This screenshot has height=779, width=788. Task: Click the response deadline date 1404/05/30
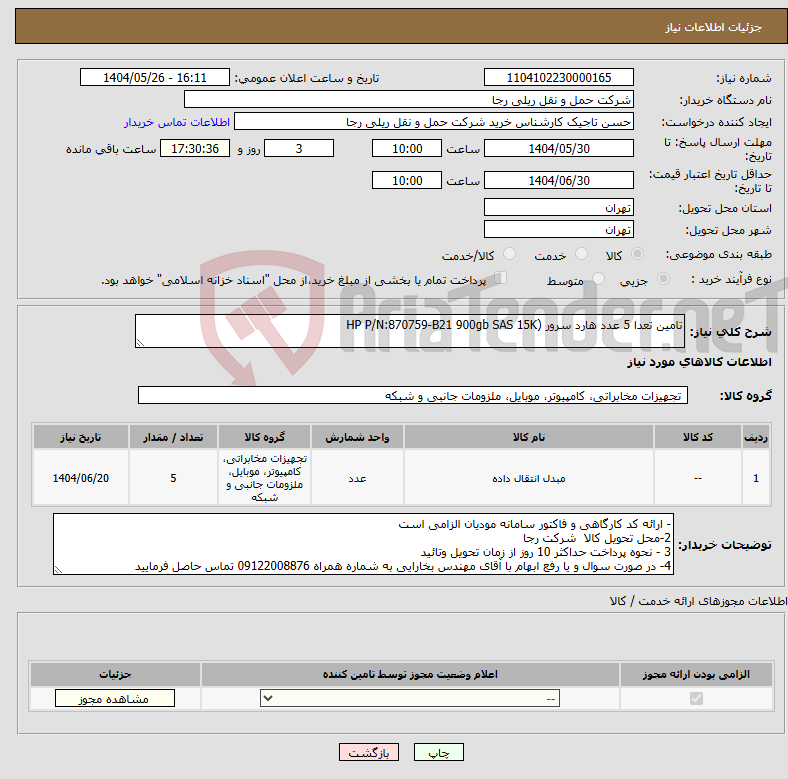[x=558, y=148]
